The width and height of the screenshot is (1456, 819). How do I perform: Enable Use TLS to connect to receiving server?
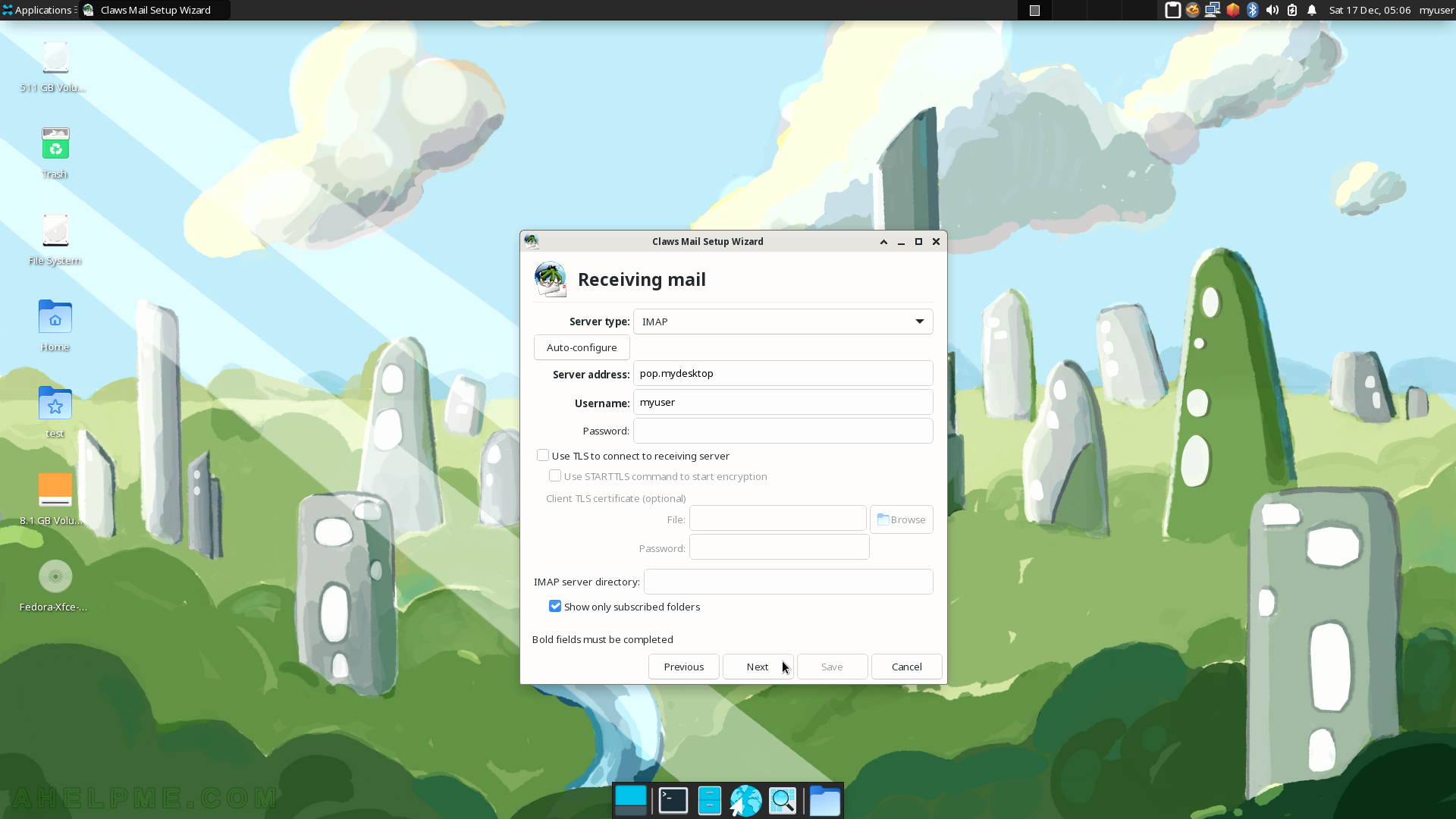click(543, 455)
